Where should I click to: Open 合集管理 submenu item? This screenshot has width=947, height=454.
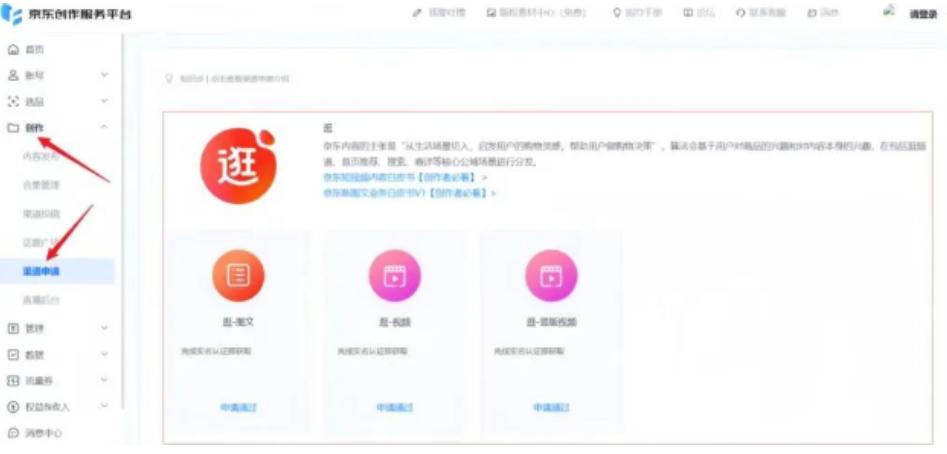(41, 185)
